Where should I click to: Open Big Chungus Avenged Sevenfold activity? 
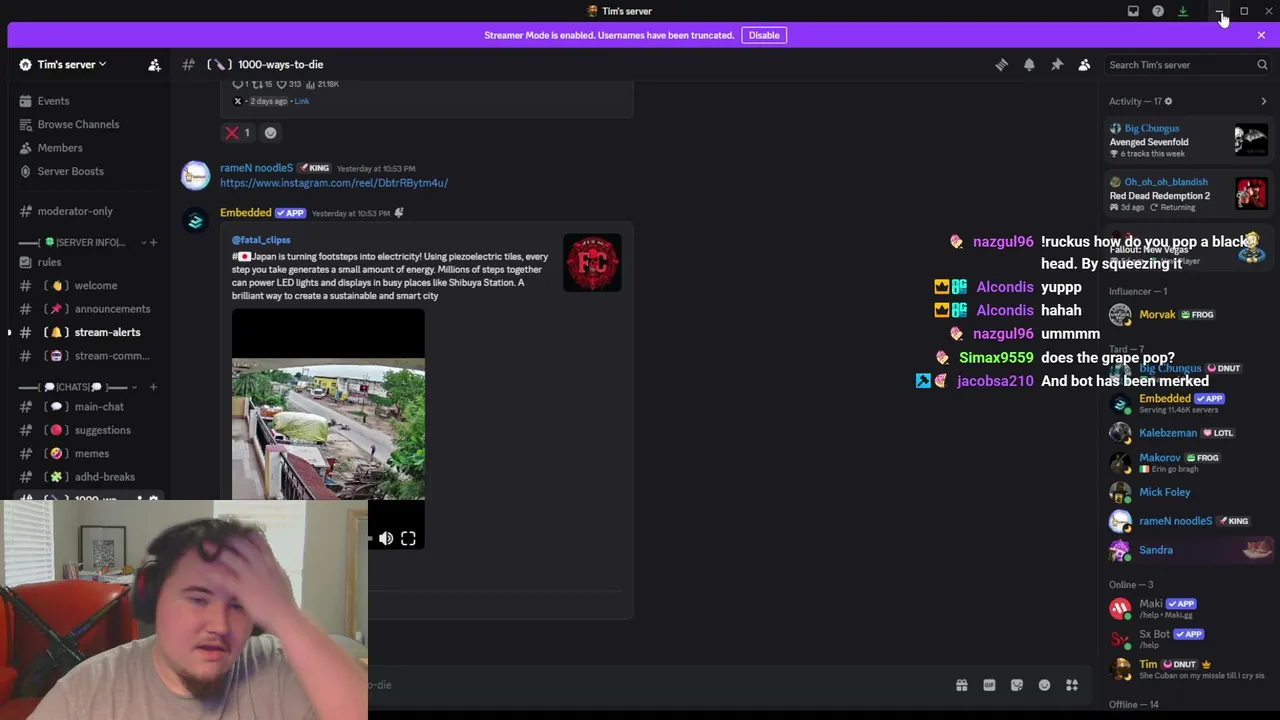click(1188, 141)
